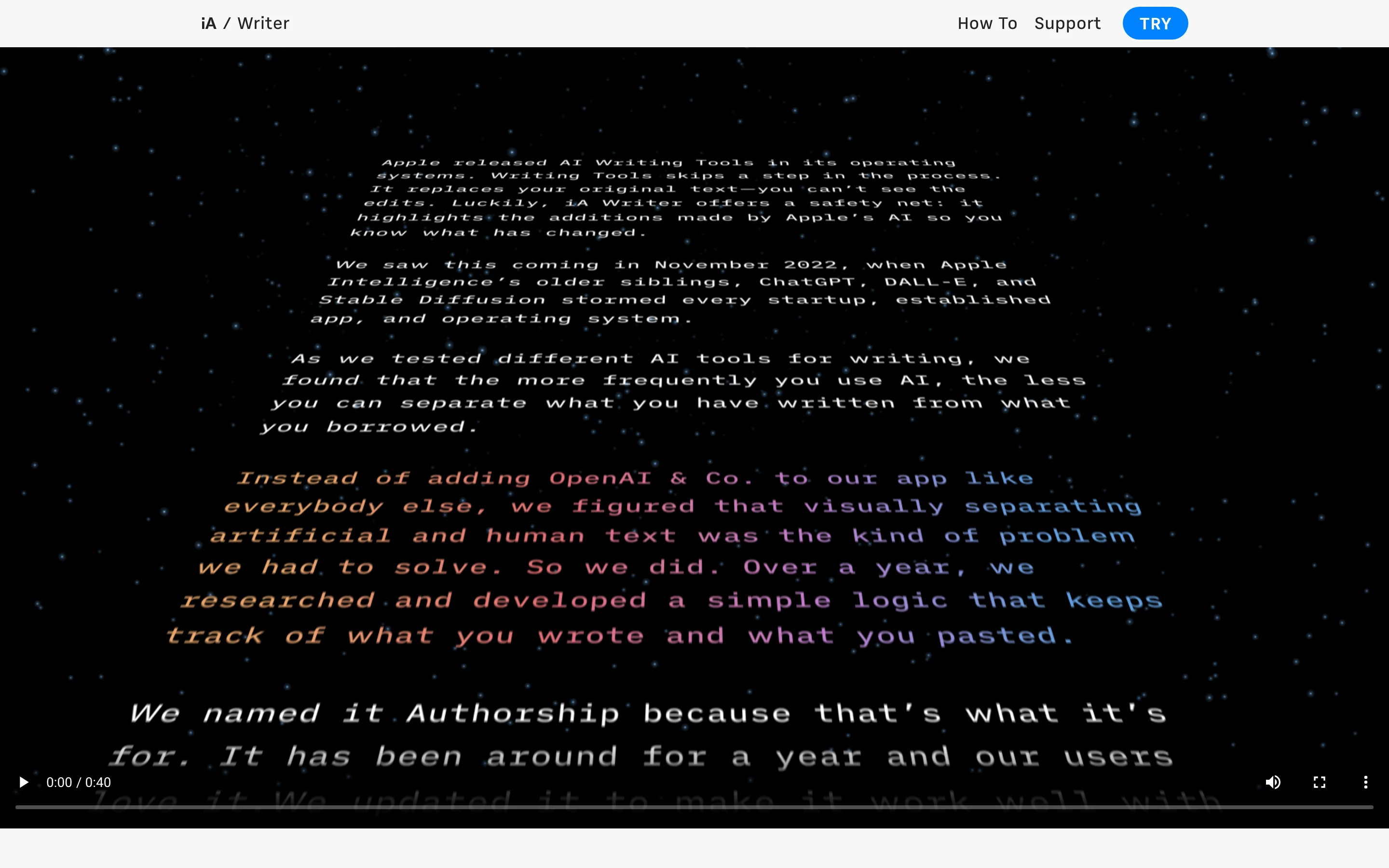This screenshot has height=868, width=1389.
Task: Enter fullscreen mode for the video
Action: click(x=1320, y=783)
